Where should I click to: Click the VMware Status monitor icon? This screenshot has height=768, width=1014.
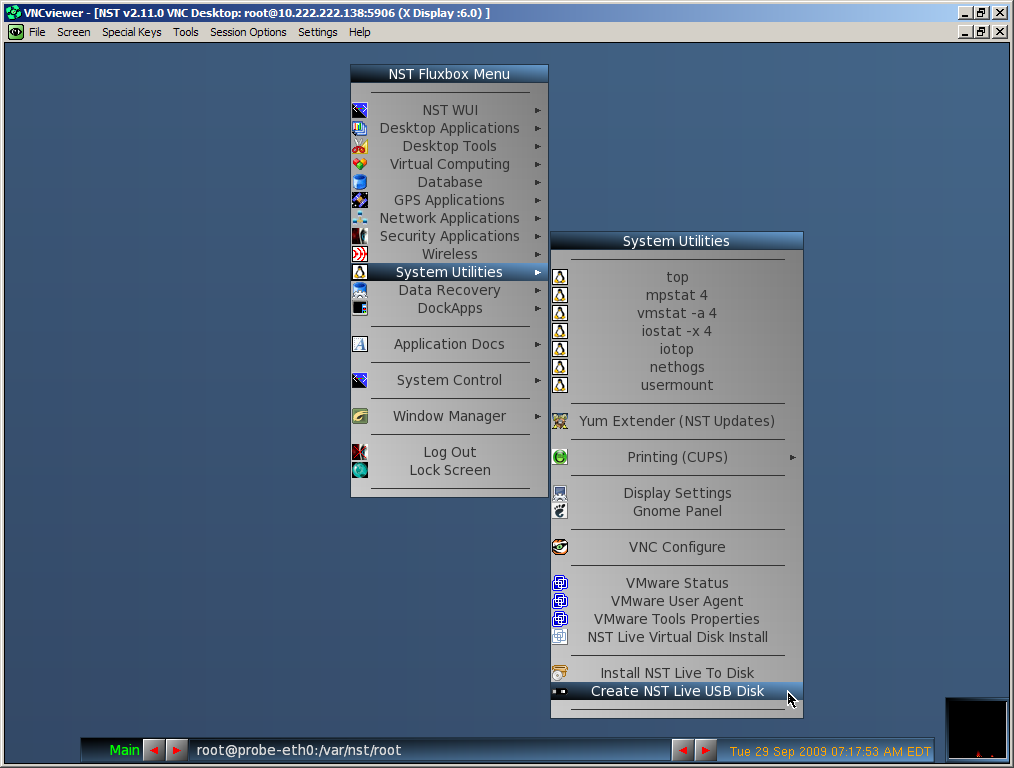(559, 583)
